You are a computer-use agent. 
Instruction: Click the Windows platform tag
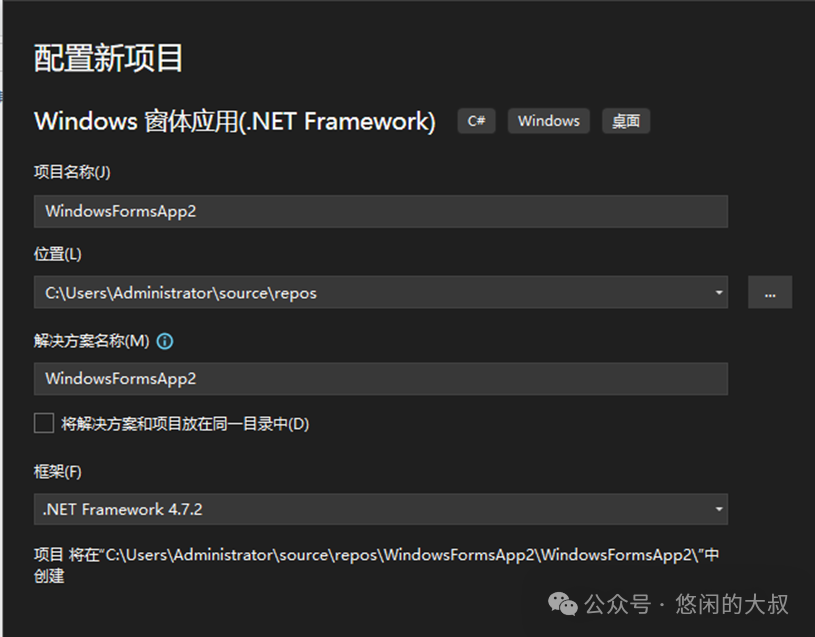tap(548, 121)
